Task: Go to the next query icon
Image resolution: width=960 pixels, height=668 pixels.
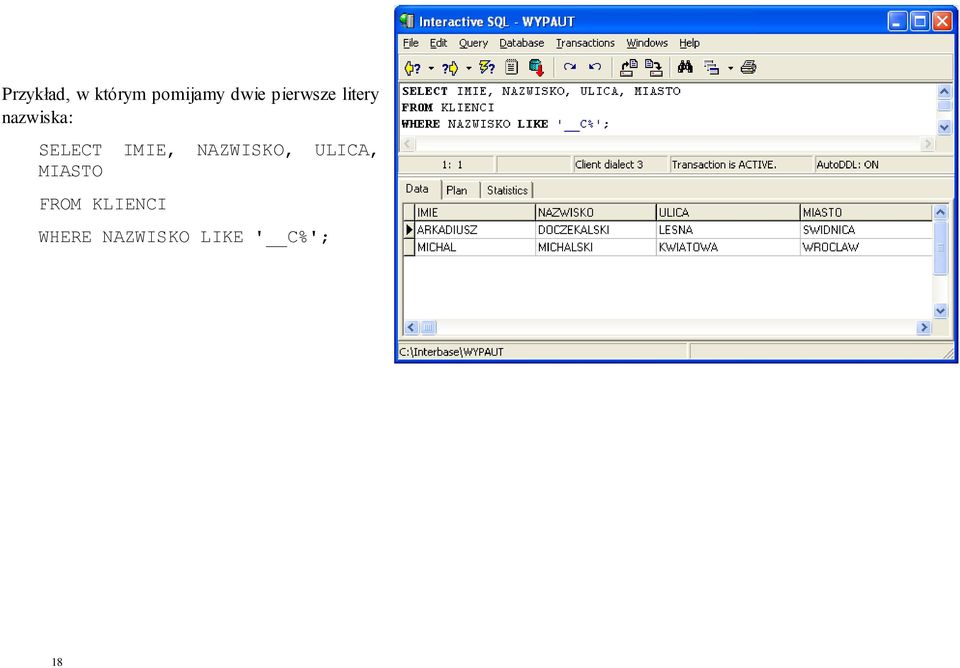Action: tap(450, 68)
